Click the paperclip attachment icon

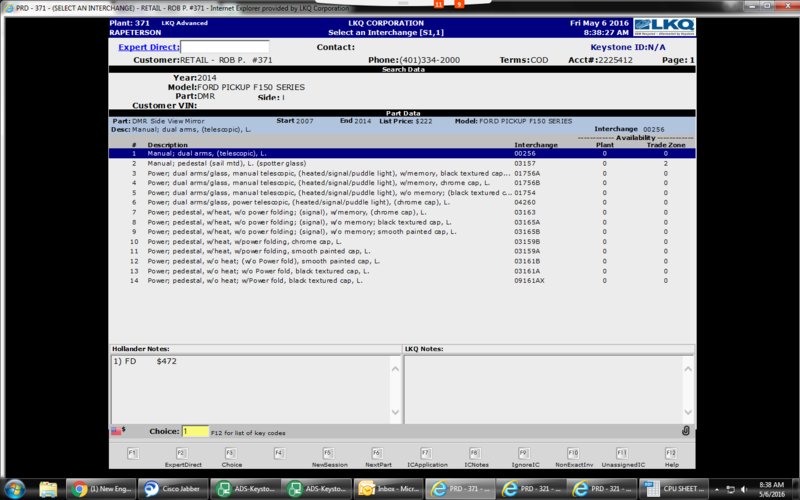coord(686,431)
